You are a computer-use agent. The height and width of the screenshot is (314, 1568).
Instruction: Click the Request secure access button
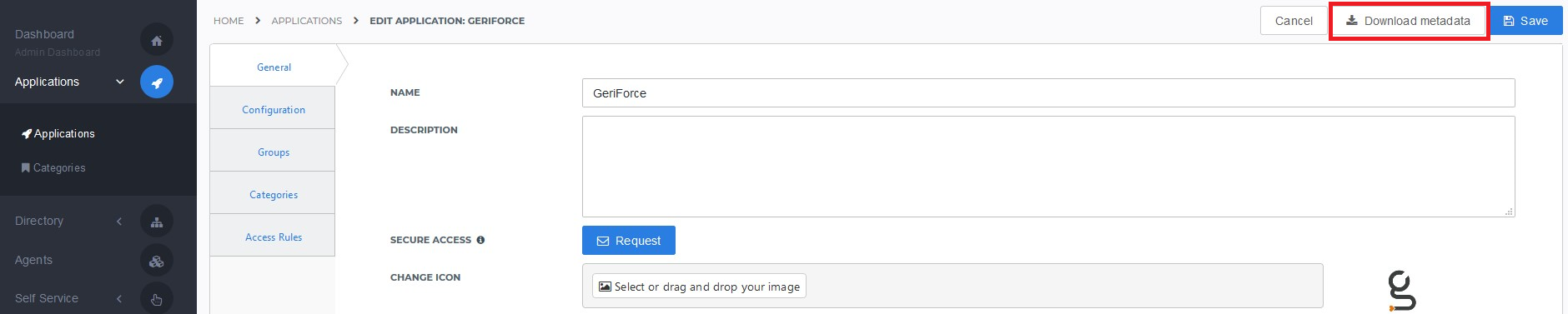pos(629,241)
